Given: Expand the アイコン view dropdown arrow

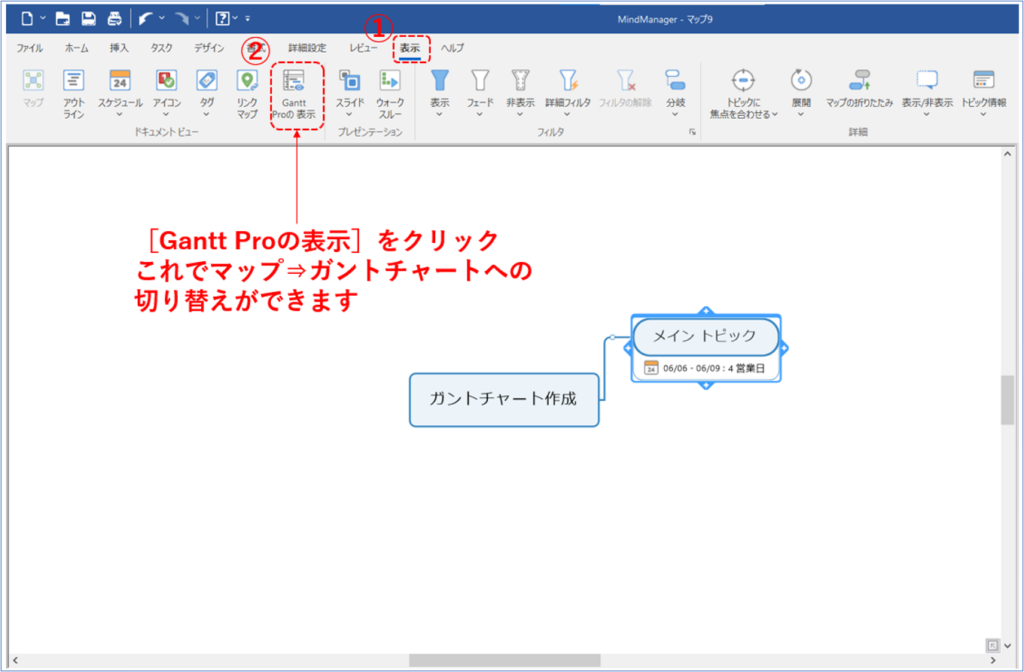Looking at the screenshot, I should tap(167, 115).
